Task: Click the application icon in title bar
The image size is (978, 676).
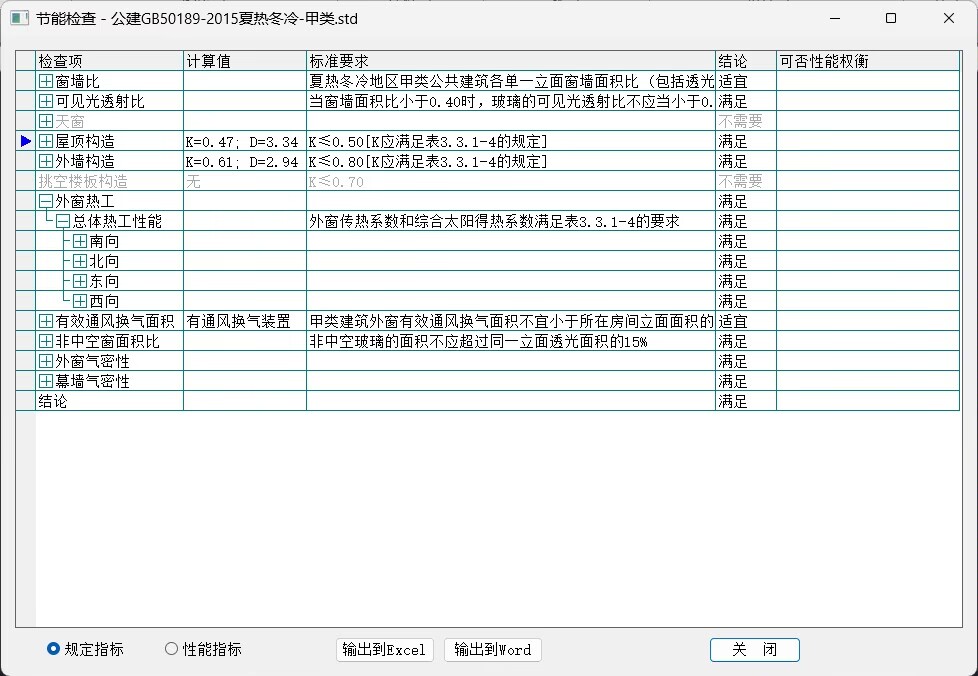Action: coord(19,18)
